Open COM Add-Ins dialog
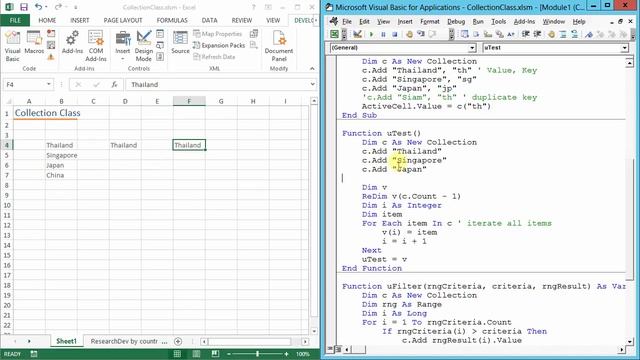Image resolution: width=640 pixels, height=360 pixels. pyautogui.click(x=96, y=46)
